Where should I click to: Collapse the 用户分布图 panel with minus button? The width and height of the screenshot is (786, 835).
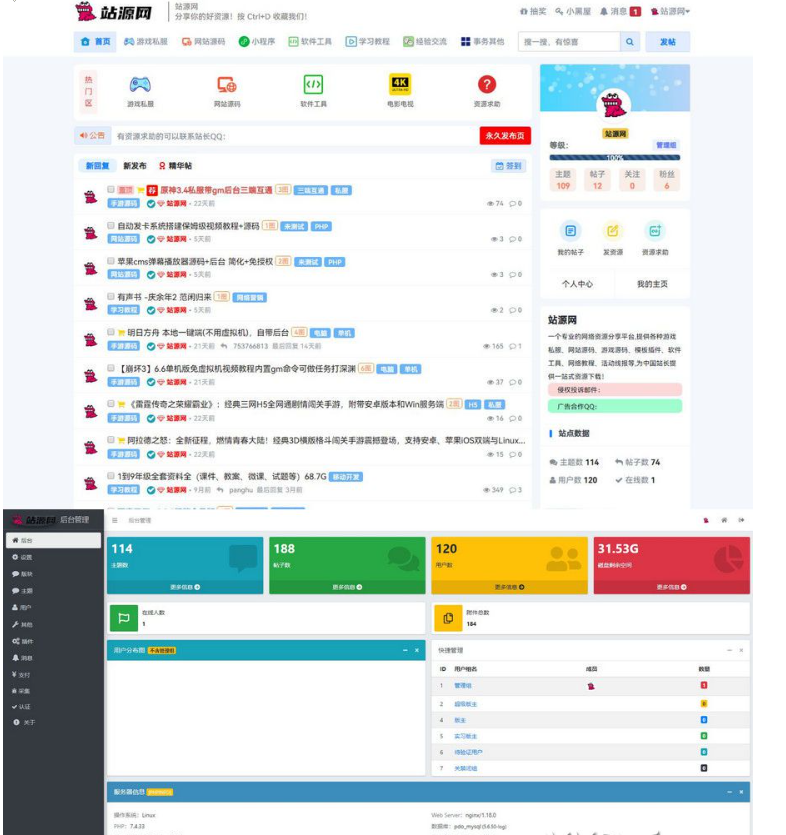point(405,650)
